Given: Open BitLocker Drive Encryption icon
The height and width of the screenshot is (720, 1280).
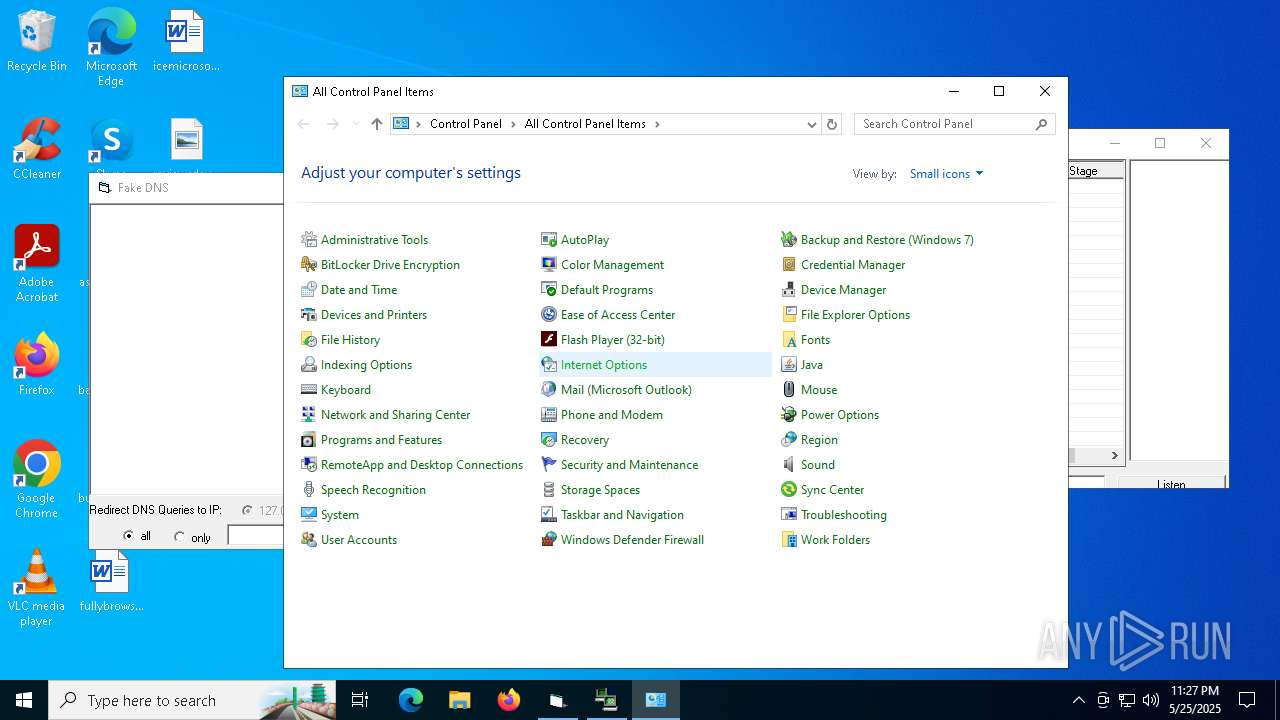Looking at the screenshot, I should (309, 265).
